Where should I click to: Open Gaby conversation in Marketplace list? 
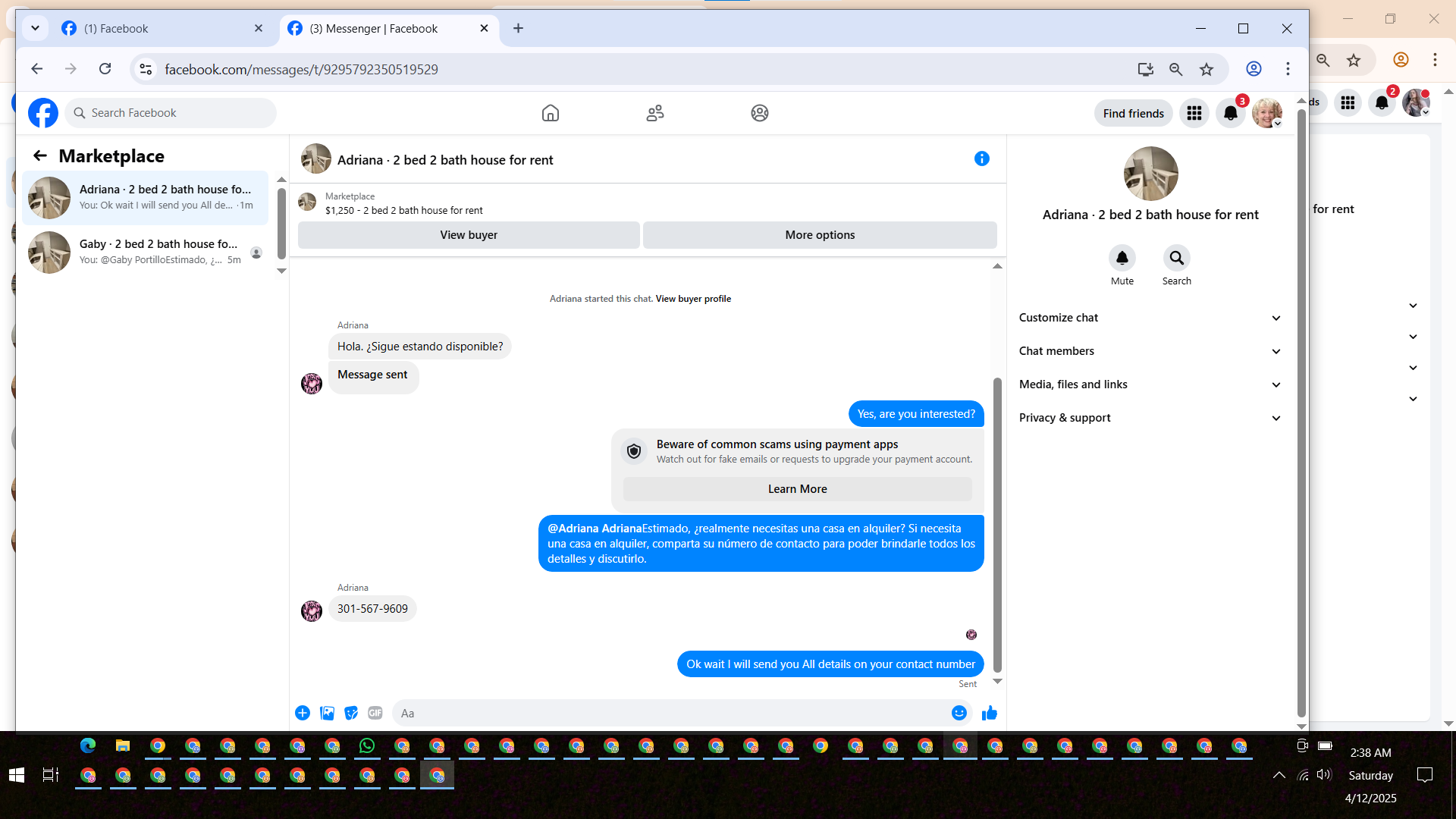click(145, 252)
